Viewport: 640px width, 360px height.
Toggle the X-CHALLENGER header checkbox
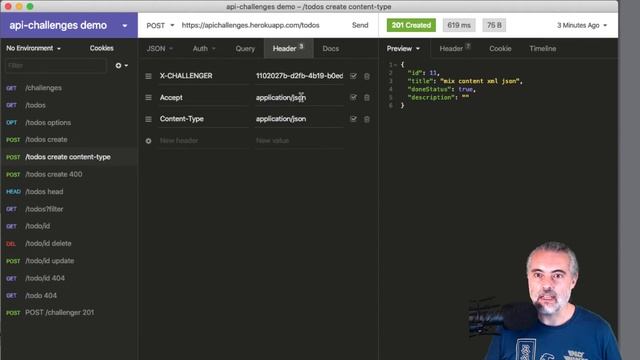(353, 76)
